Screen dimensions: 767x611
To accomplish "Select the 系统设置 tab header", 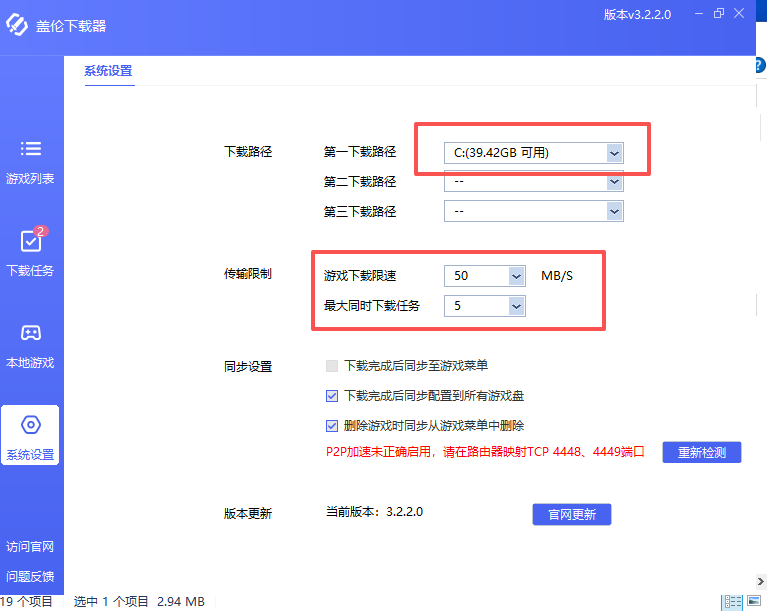I will [x=108, y=71].
